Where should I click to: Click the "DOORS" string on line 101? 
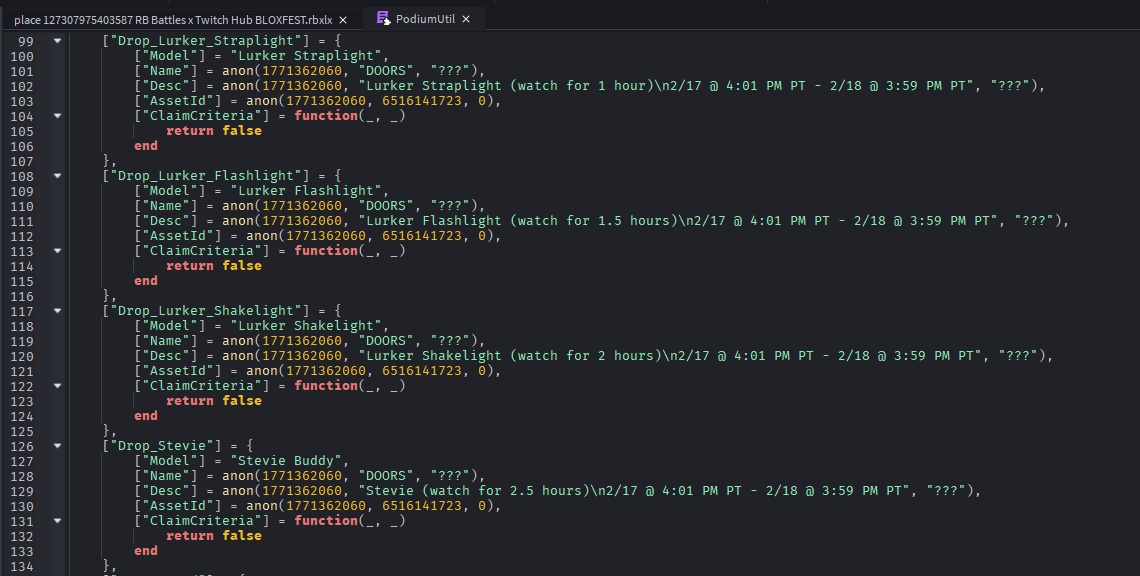[386, 71]
